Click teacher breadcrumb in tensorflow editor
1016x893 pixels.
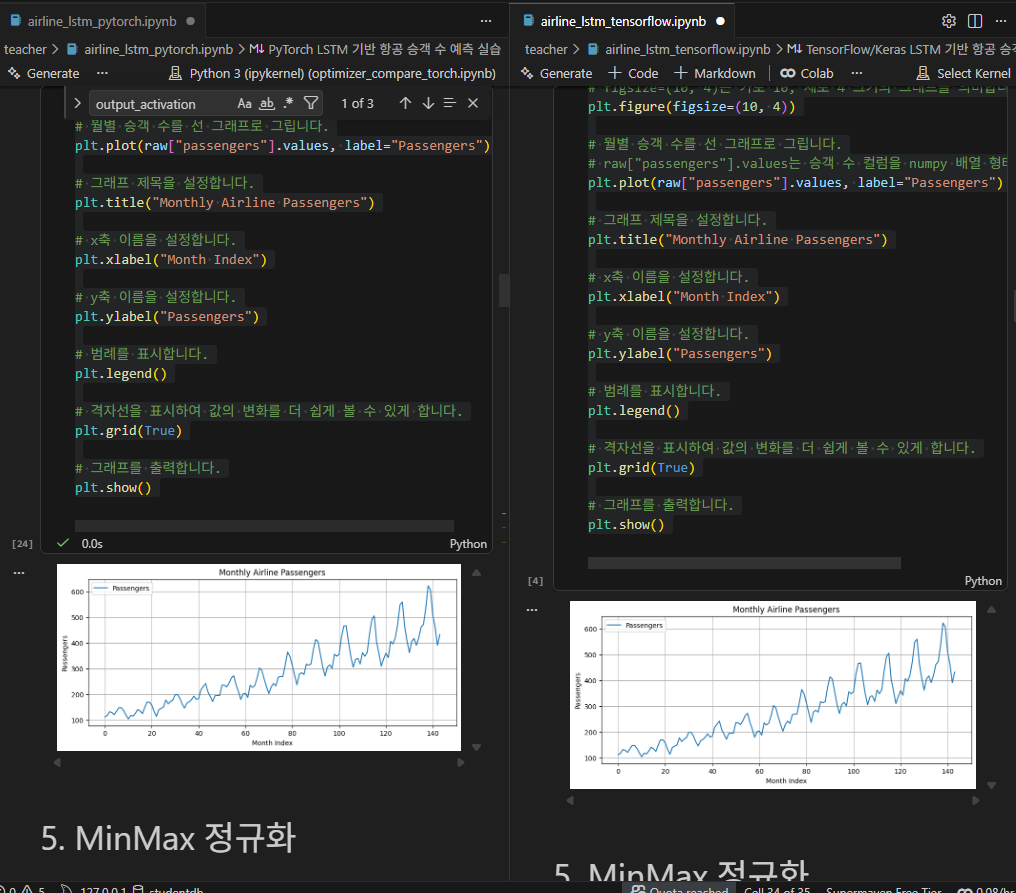click(x=546, y=49)
